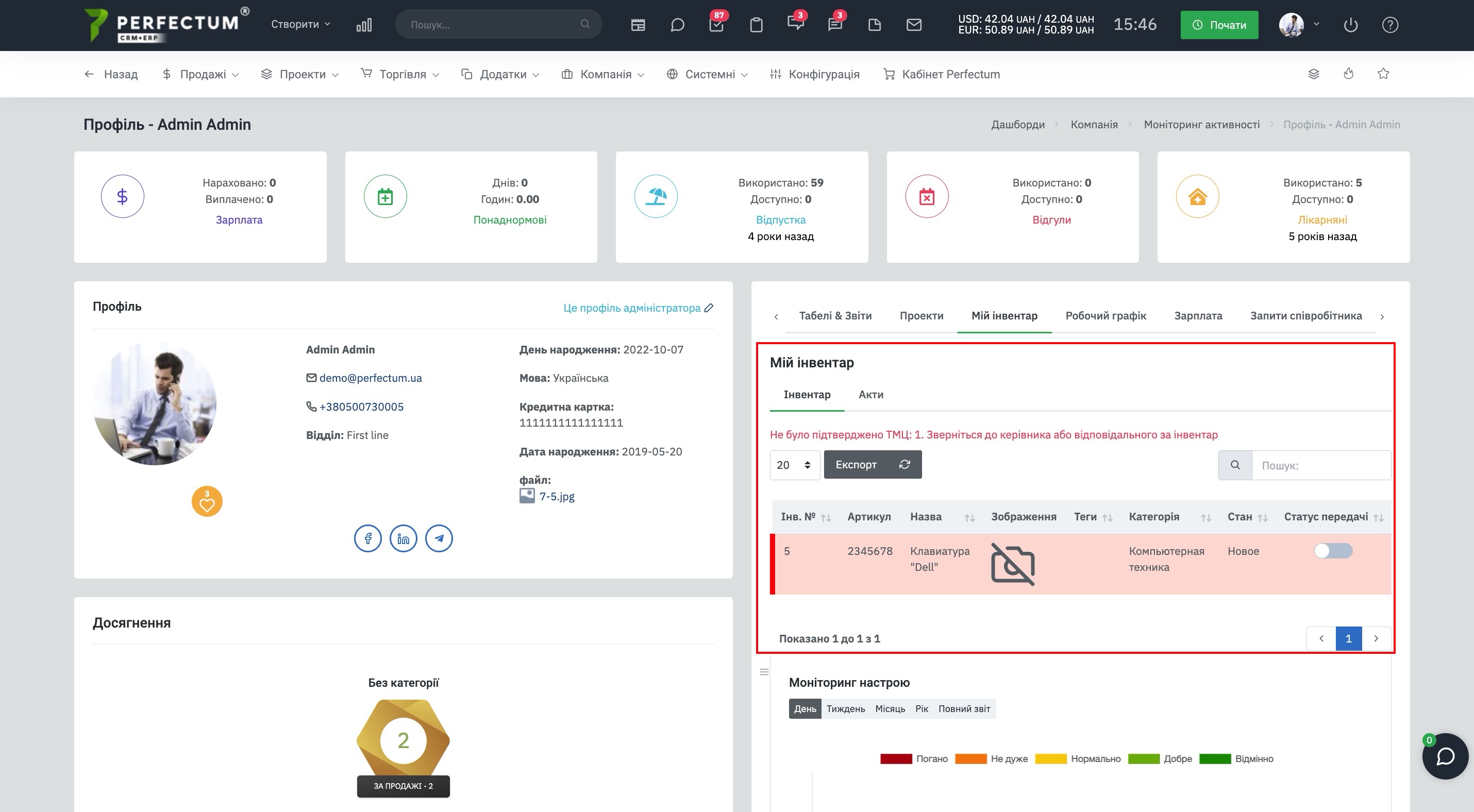Open the tasks icon with 87 badge

716,25
